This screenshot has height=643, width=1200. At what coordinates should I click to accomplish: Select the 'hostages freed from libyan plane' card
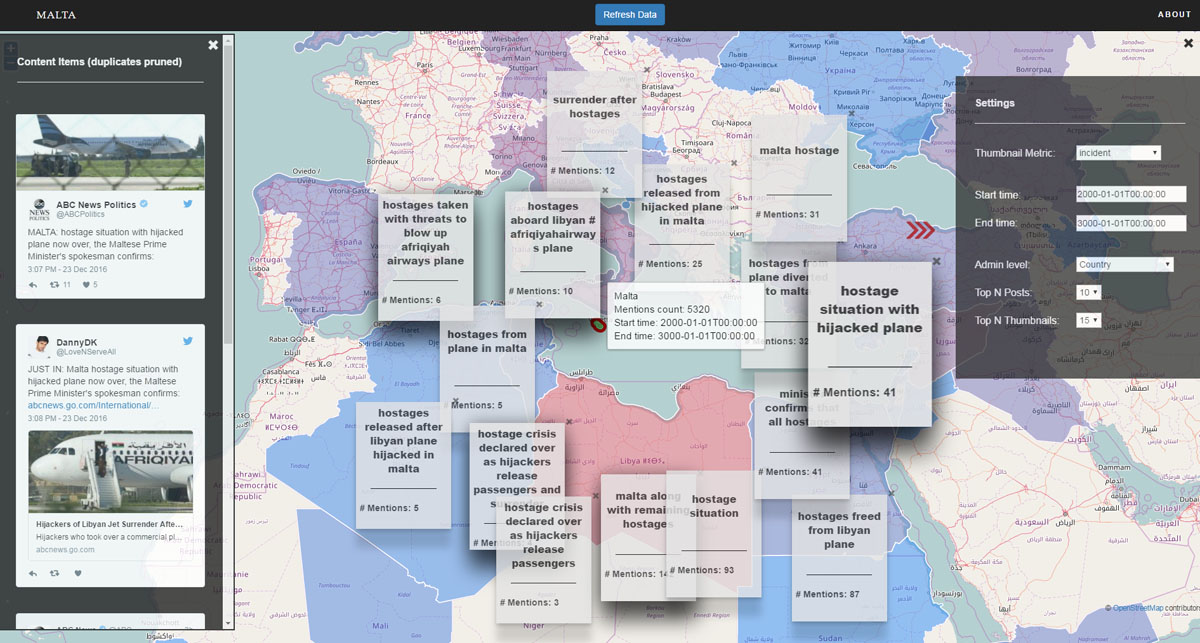click(839, 558)
